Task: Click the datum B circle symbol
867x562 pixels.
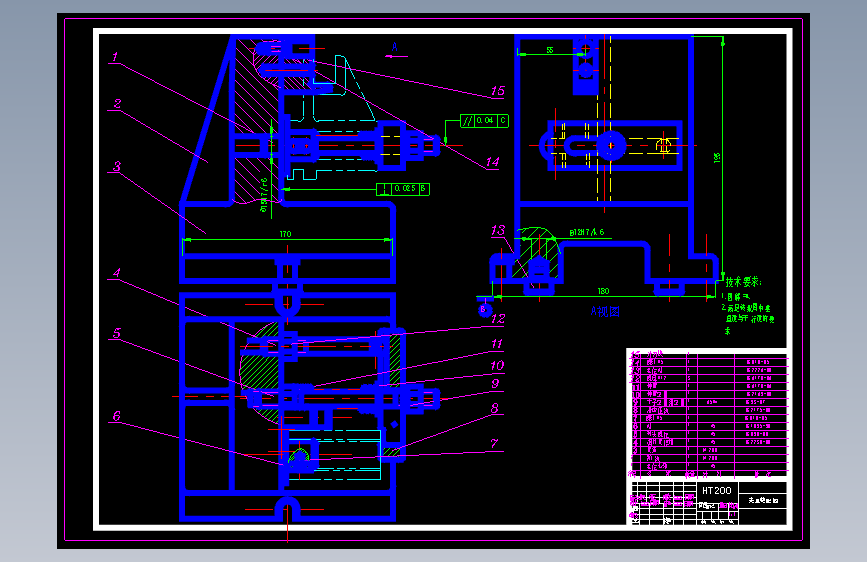Action: tap(484, 310)
